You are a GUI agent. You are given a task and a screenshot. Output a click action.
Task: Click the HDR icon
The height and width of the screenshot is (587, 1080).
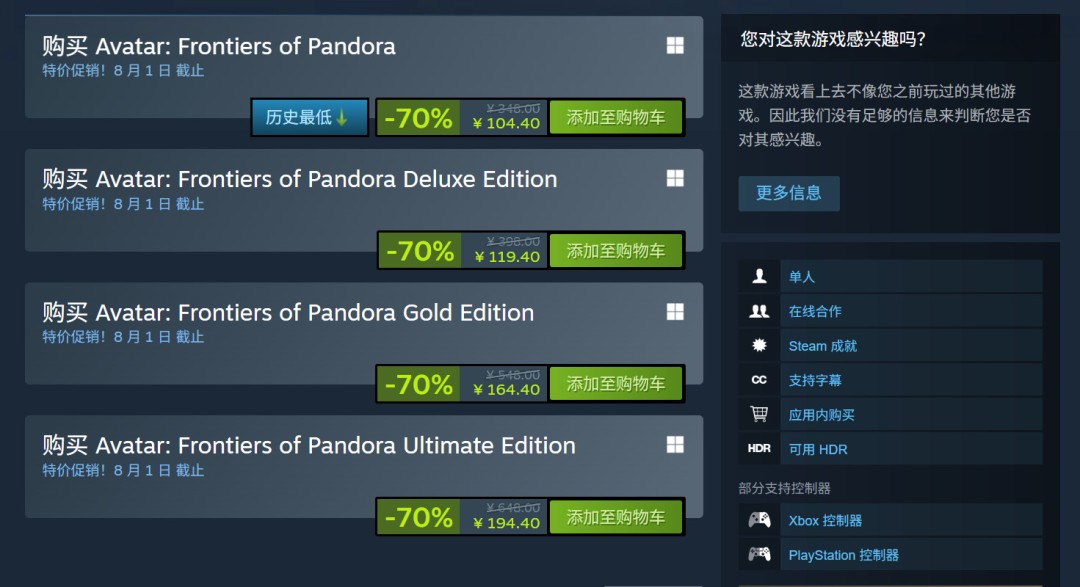click(x=759, y=449)
